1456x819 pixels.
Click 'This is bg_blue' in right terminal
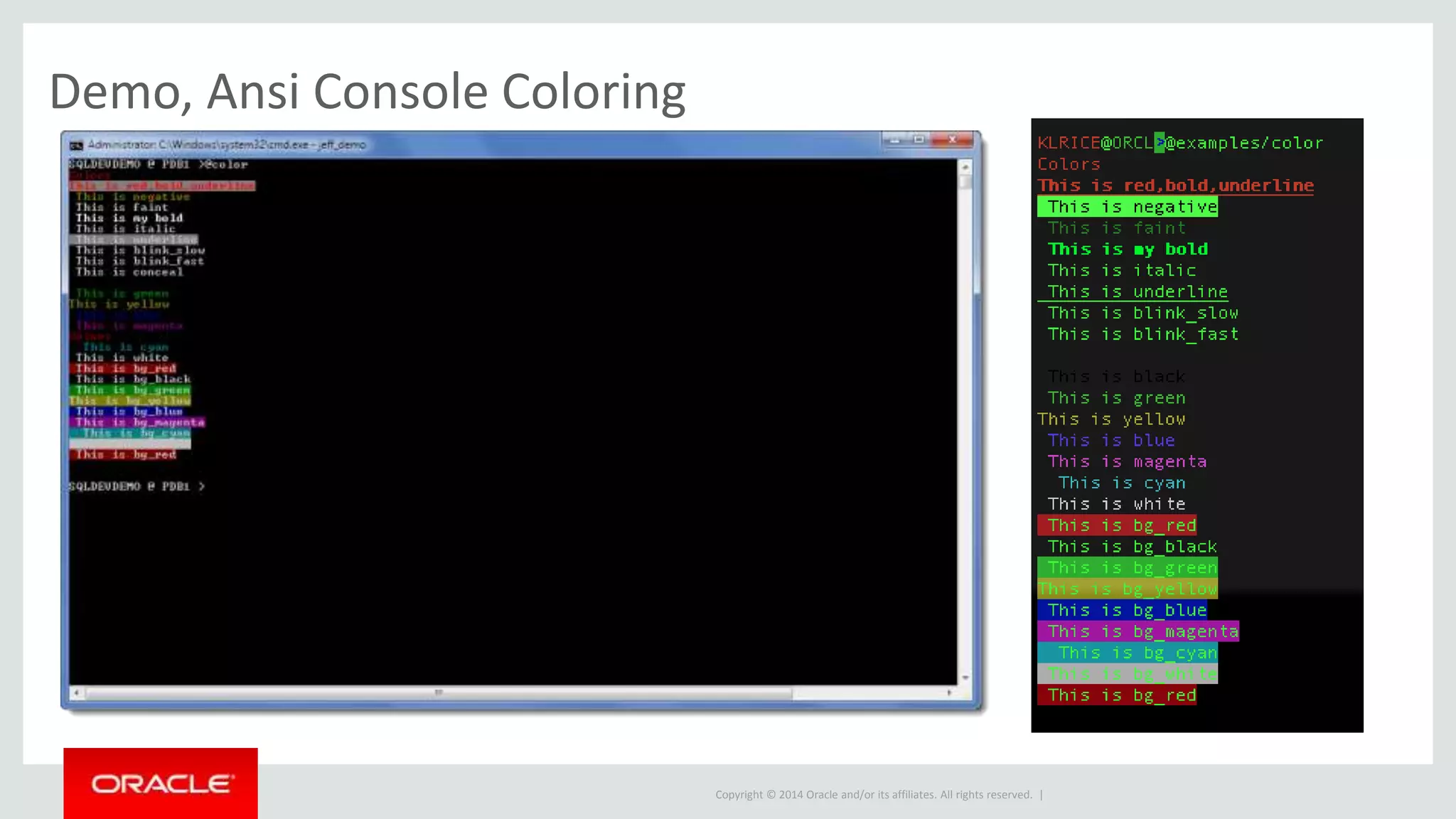[1122, 611]
